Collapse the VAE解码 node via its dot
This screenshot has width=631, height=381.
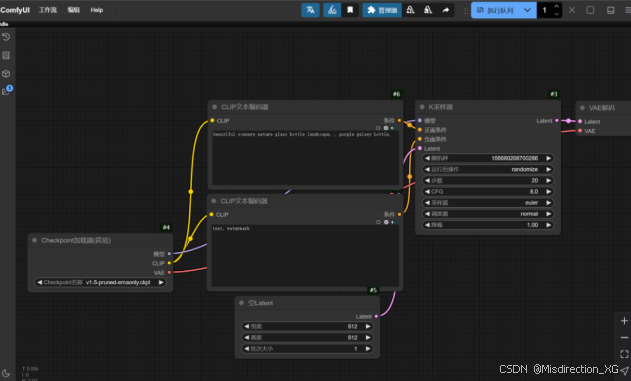pos(582,108)
